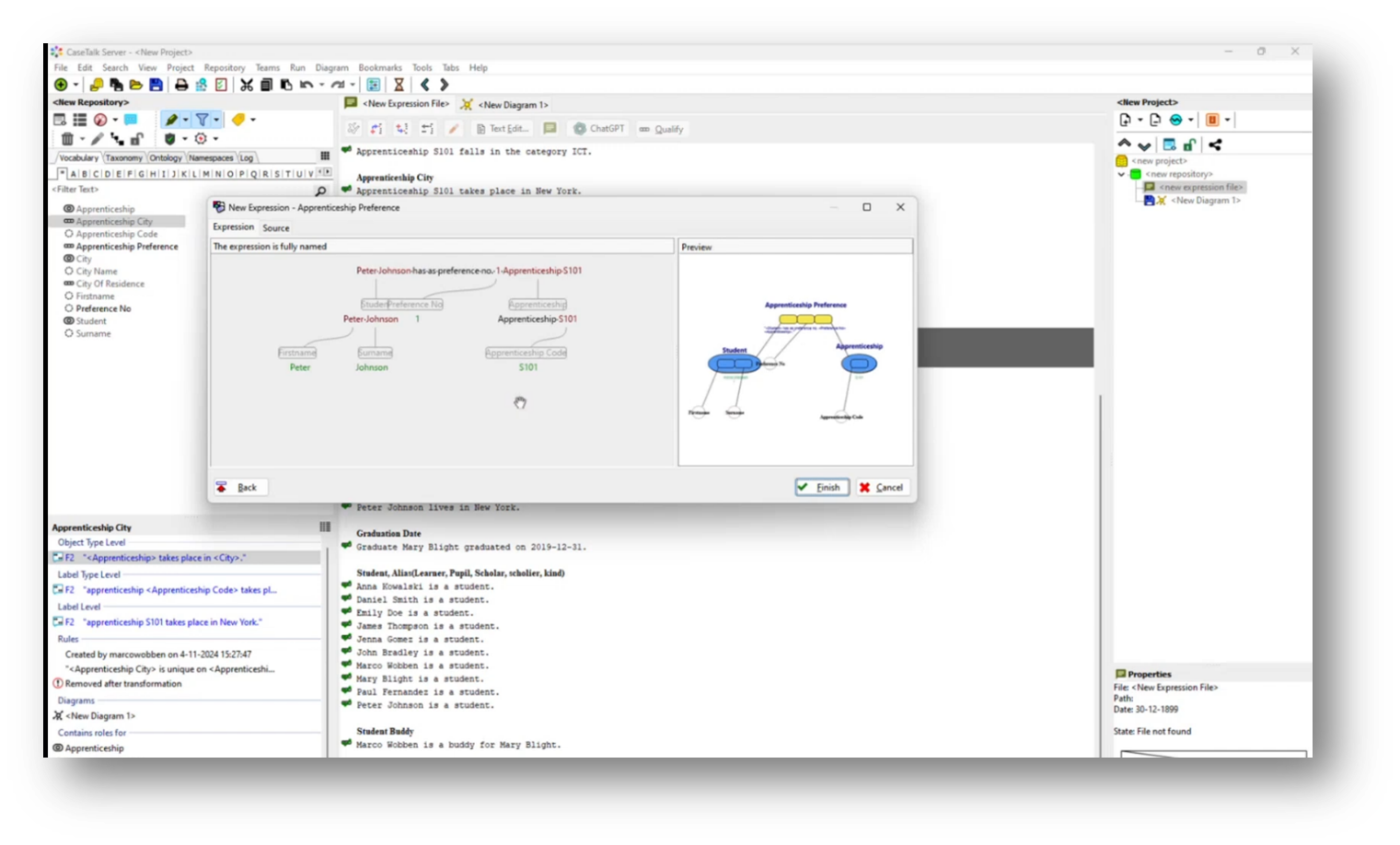Switch to the Ontology tab
This screenshot has height=845, width=1400.
(166, 158)
